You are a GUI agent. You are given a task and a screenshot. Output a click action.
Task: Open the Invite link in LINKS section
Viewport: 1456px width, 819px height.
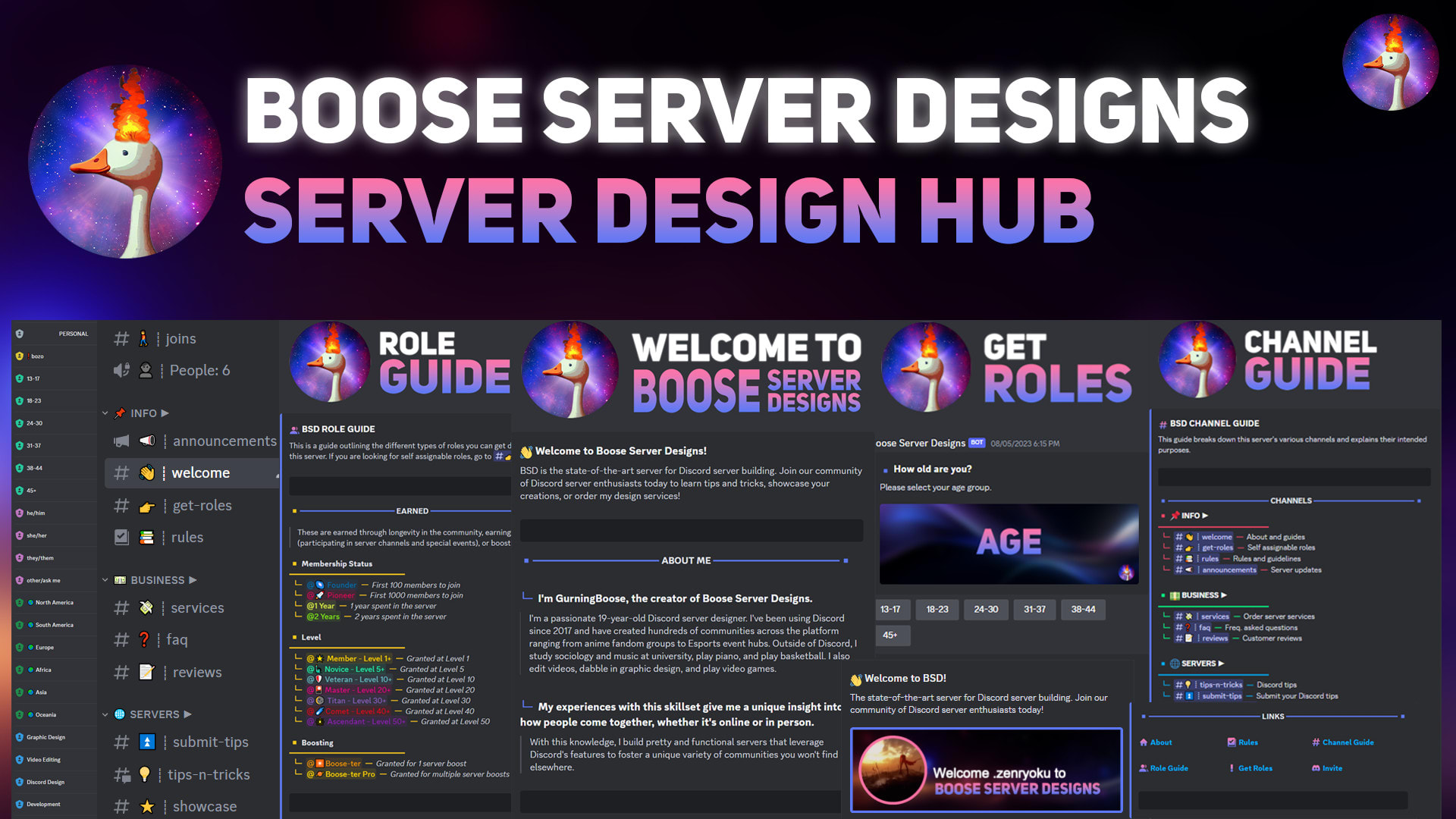click(1327, 768)
